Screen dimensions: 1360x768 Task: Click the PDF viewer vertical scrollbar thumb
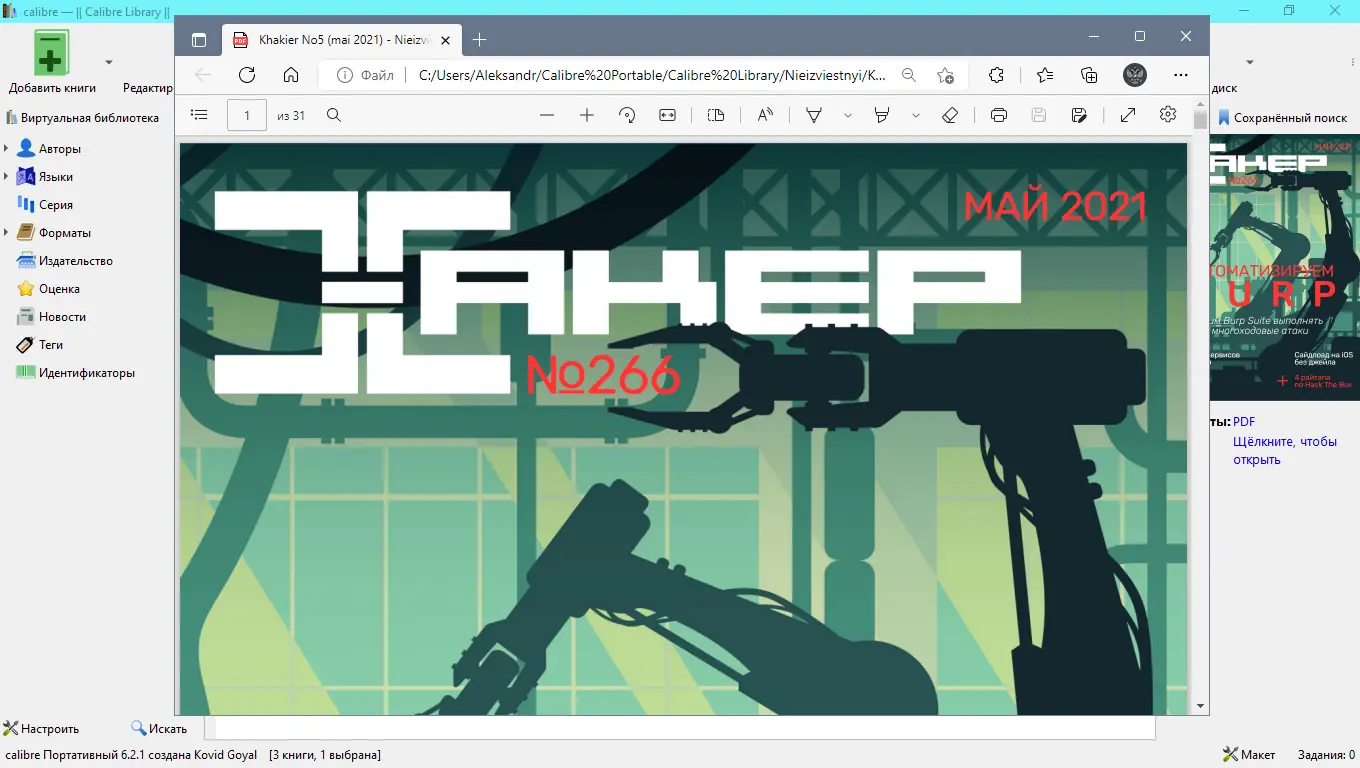point(1201,119)
